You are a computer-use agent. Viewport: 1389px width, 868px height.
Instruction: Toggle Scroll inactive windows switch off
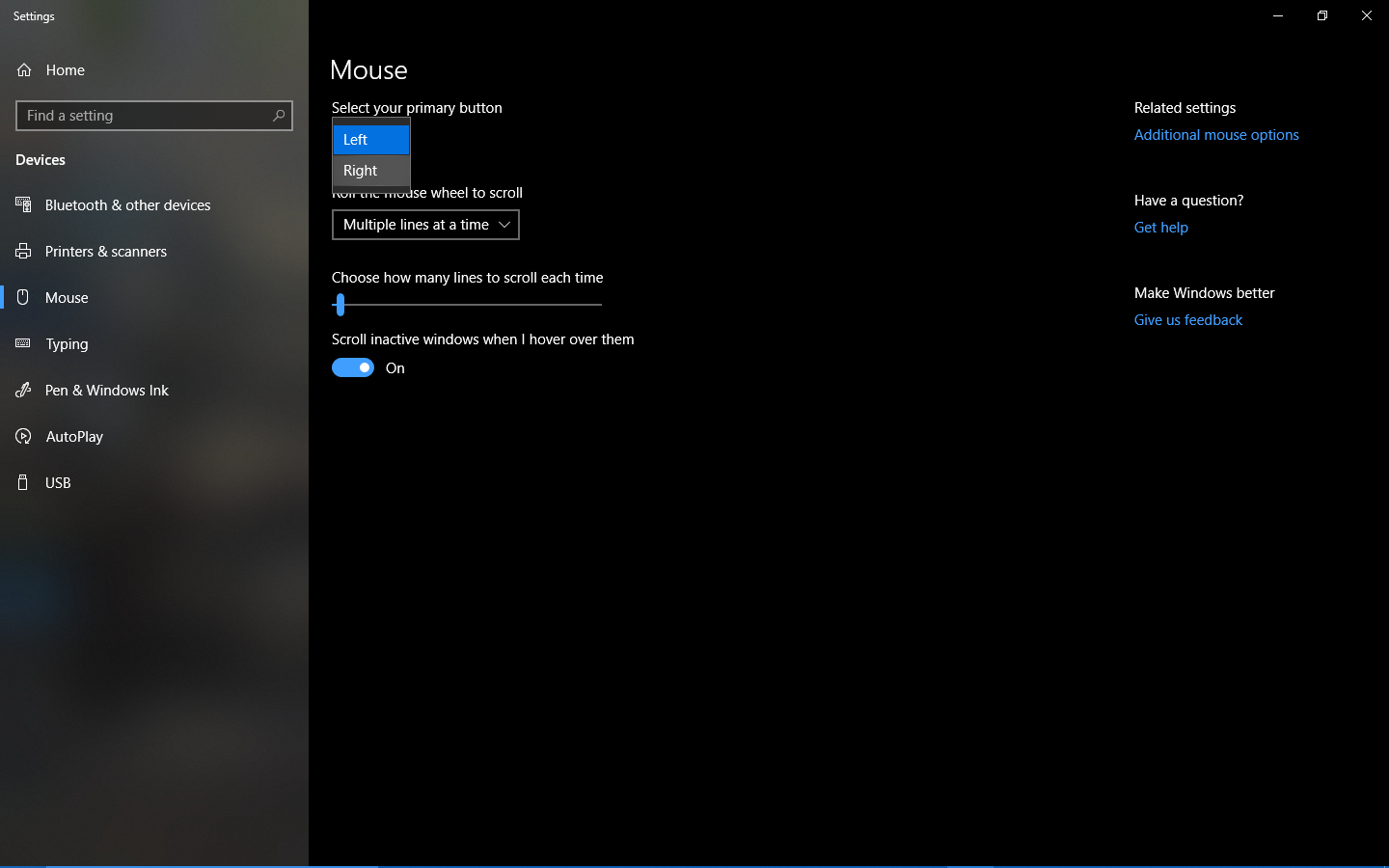point(353,367)
